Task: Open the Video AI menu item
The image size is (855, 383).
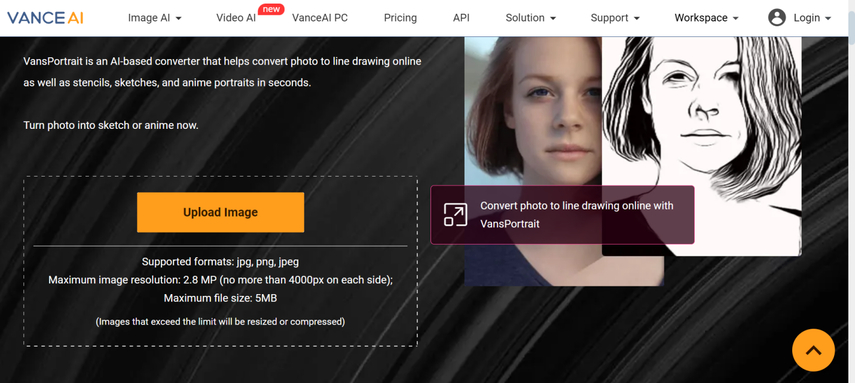Action: pos(236,18)
